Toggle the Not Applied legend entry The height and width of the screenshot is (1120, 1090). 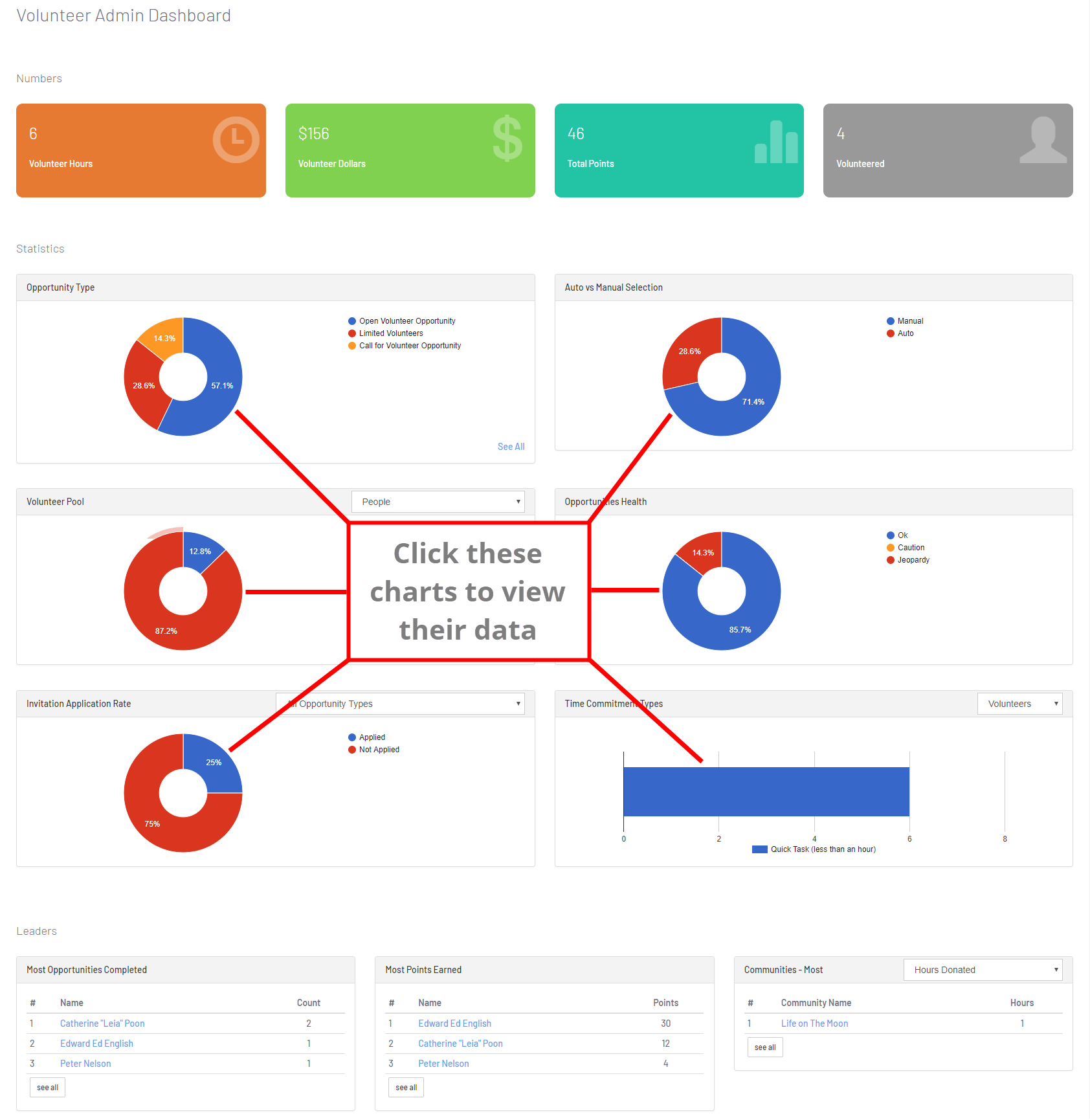coord(379,750)
